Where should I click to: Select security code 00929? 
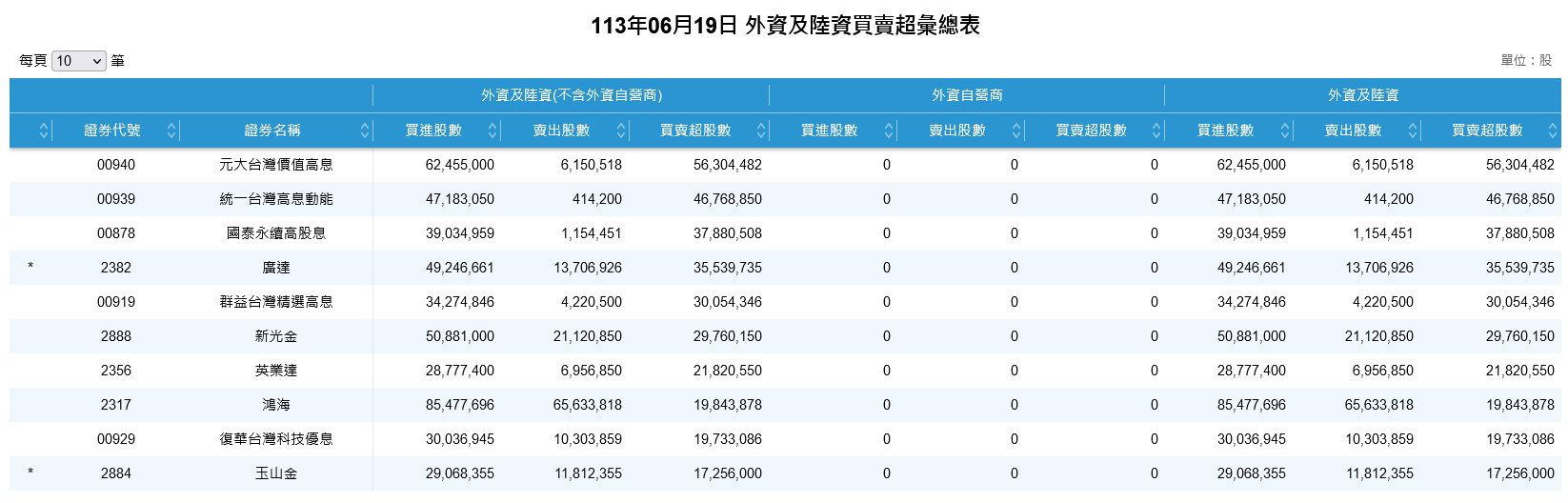116,439
